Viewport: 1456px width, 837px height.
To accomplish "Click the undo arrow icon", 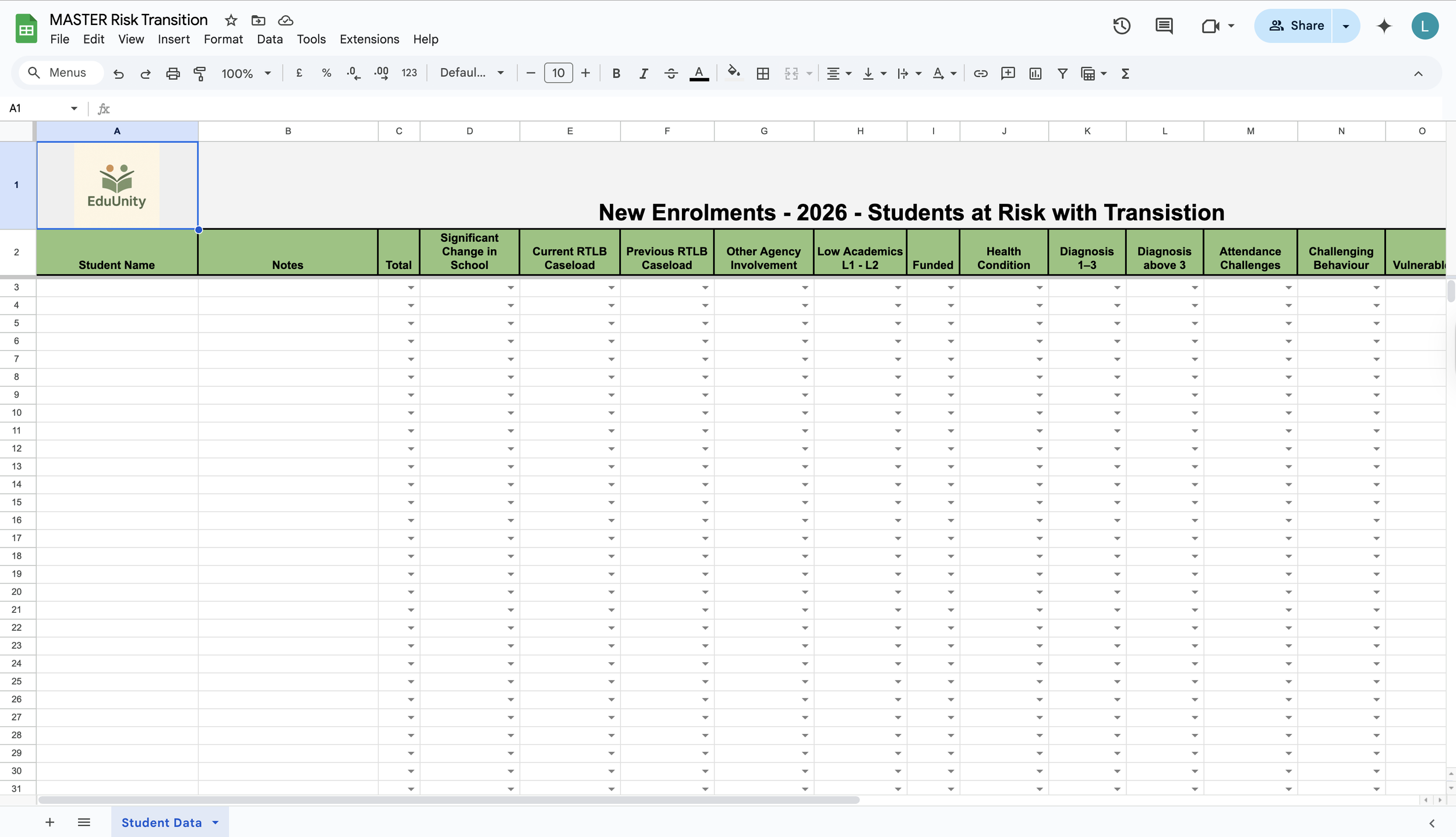I will [118, 73].
